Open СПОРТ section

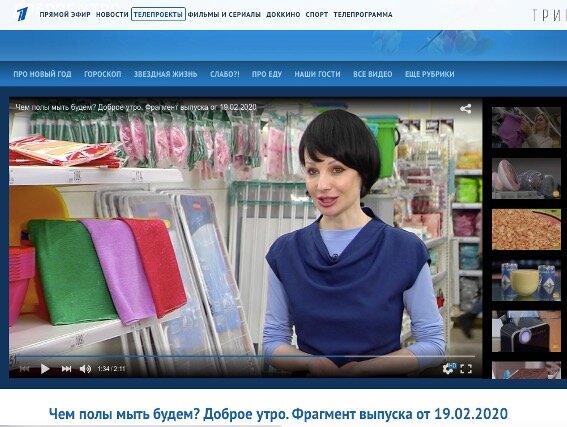[x=317, y=14]
